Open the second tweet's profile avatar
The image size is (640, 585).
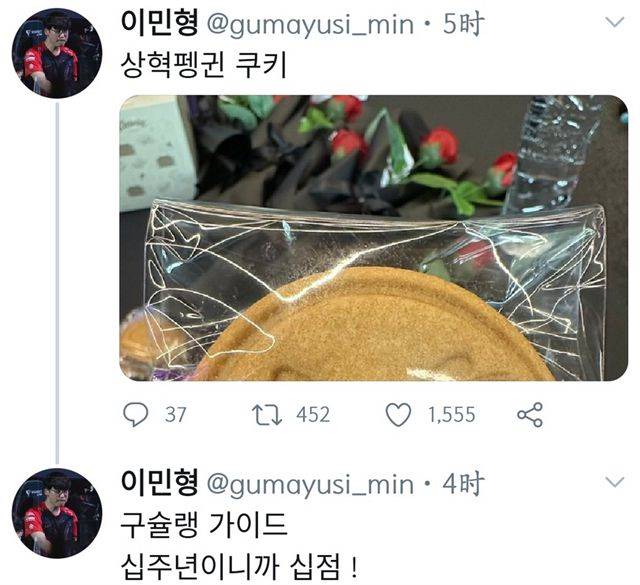57,513
